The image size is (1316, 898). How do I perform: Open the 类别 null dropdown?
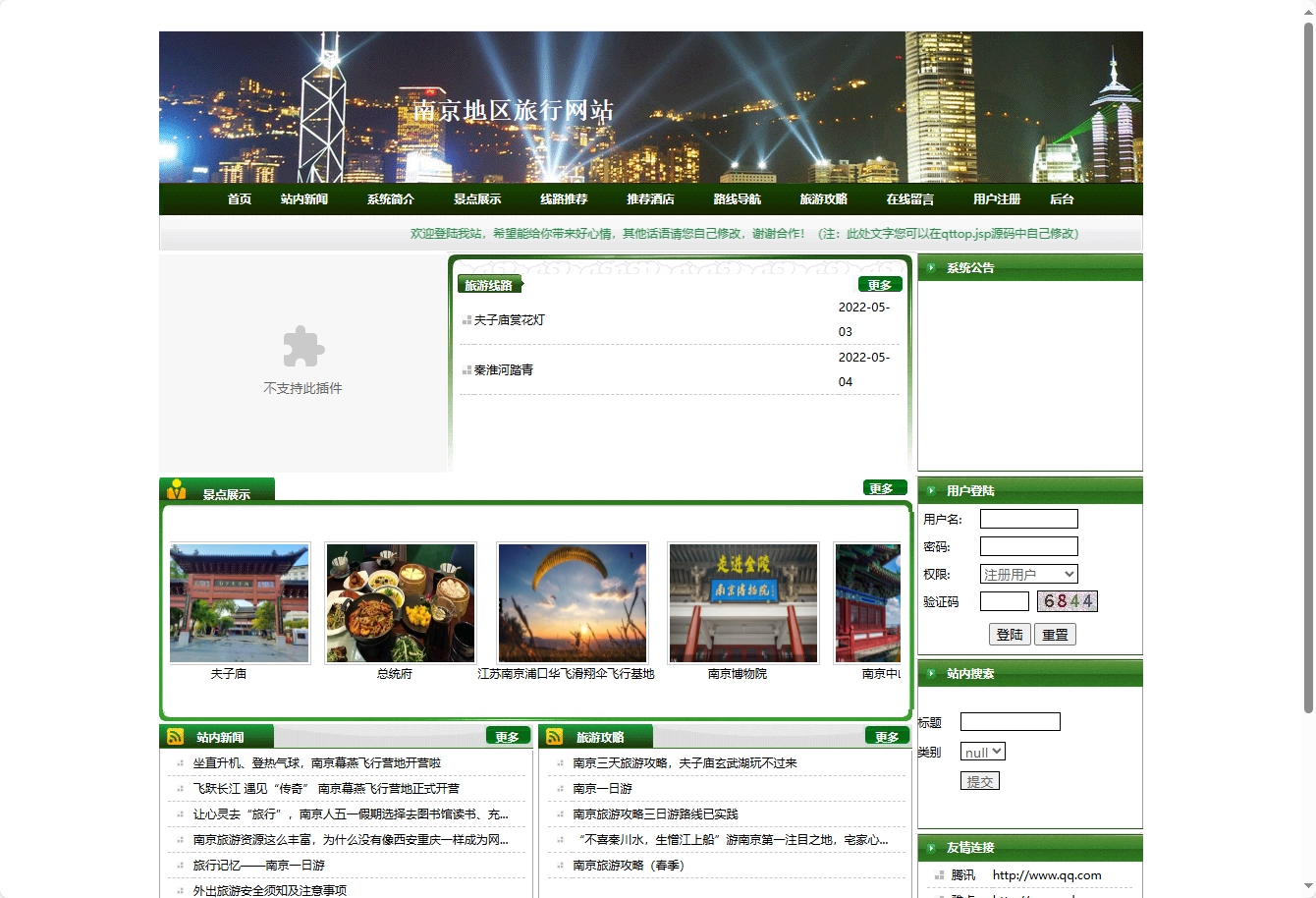pos(982,751)
